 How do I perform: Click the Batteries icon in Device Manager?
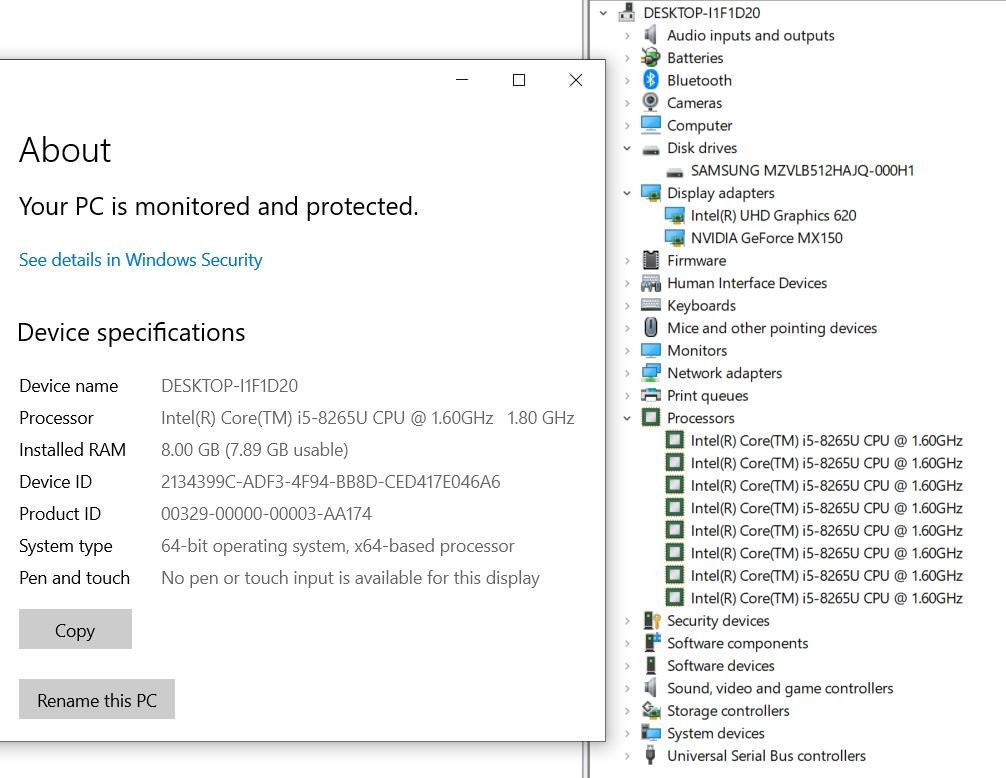(x=651, y=57)
